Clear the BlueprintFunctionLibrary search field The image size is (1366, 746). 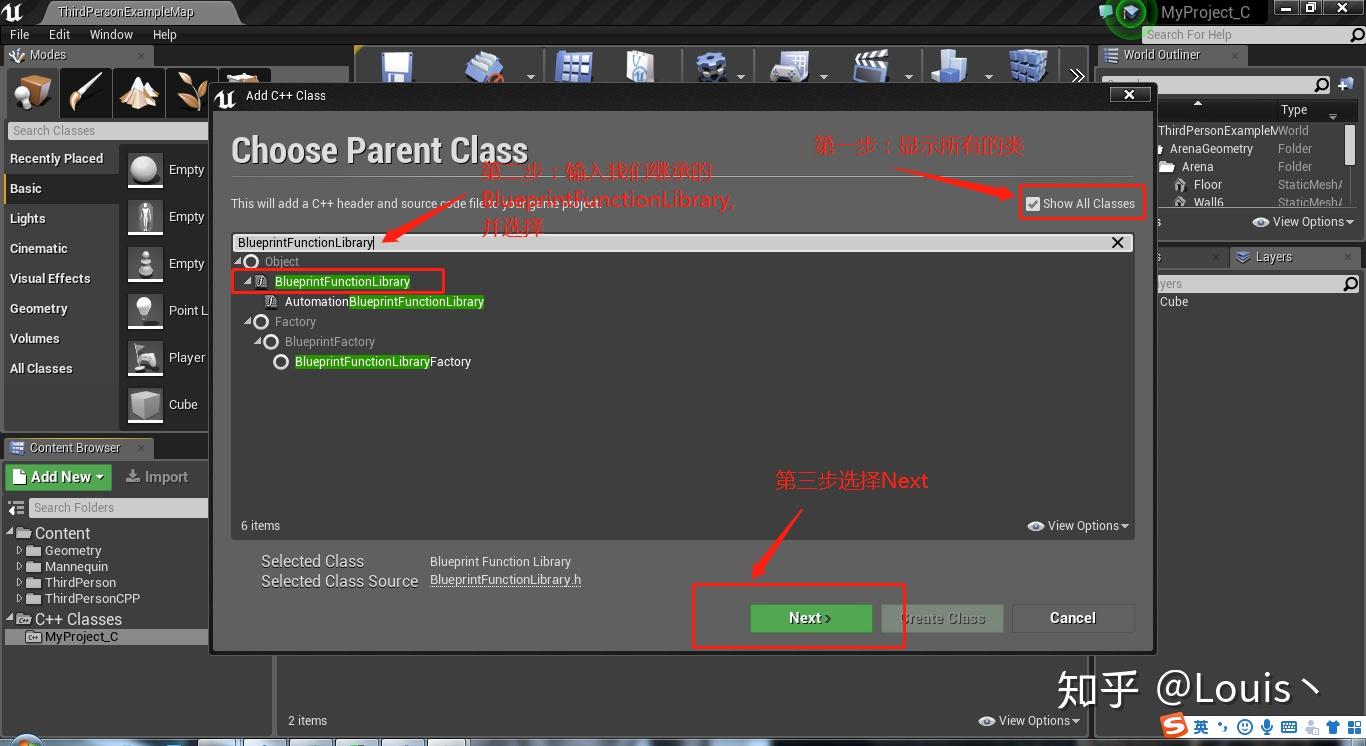[1117, 242]
